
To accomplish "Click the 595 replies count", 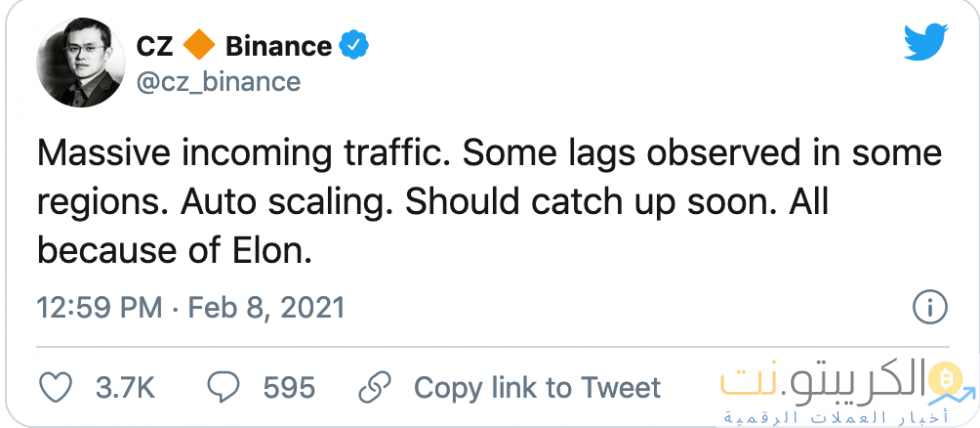I will [x=289, y=387].
